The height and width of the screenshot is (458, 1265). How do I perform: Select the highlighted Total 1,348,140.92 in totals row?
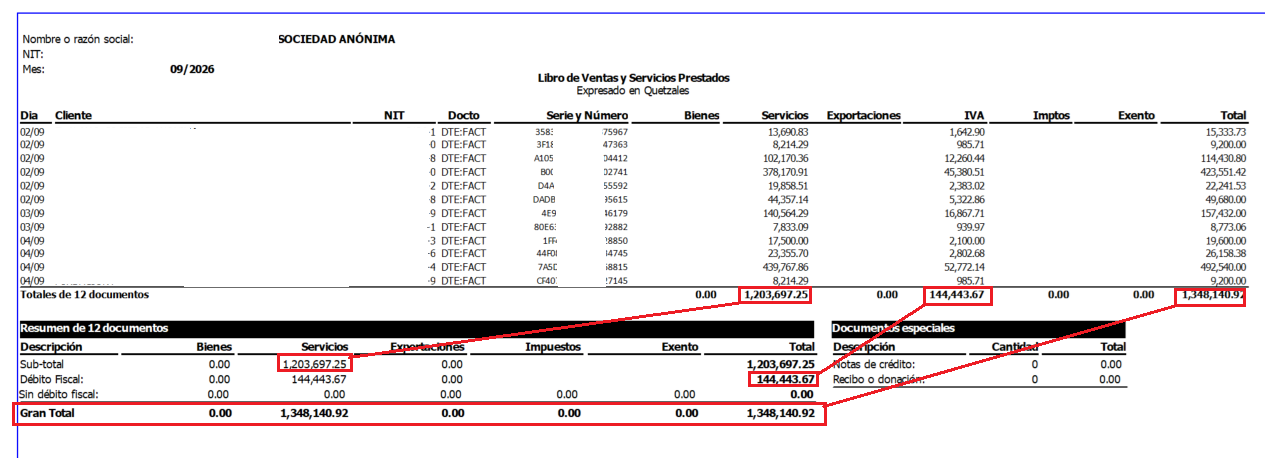(x=1211, y=295)
